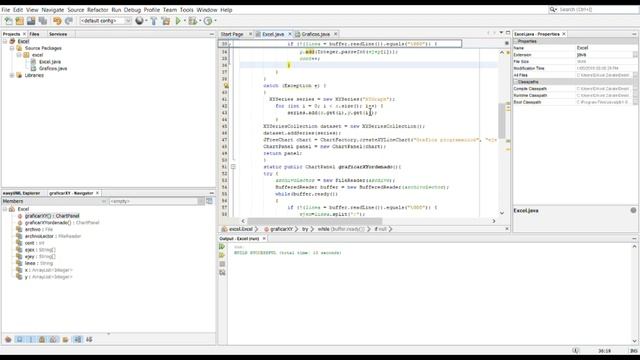Click the magnifier icon in search box
The height and width of the screenshot is (360, 640).
click(553, 9)
